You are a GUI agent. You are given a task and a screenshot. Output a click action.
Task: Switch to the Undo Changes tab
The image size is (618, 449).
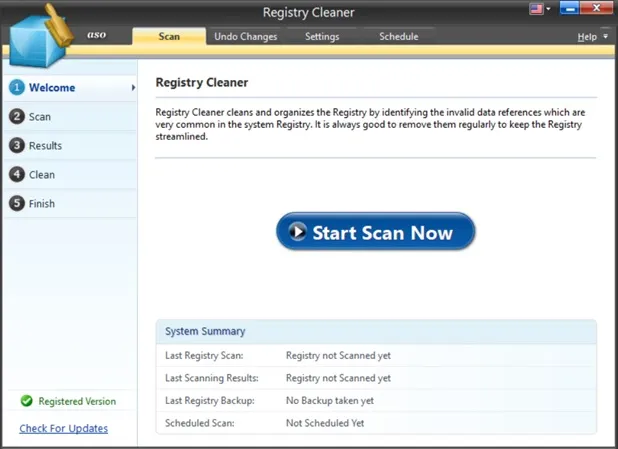[246, 37]
